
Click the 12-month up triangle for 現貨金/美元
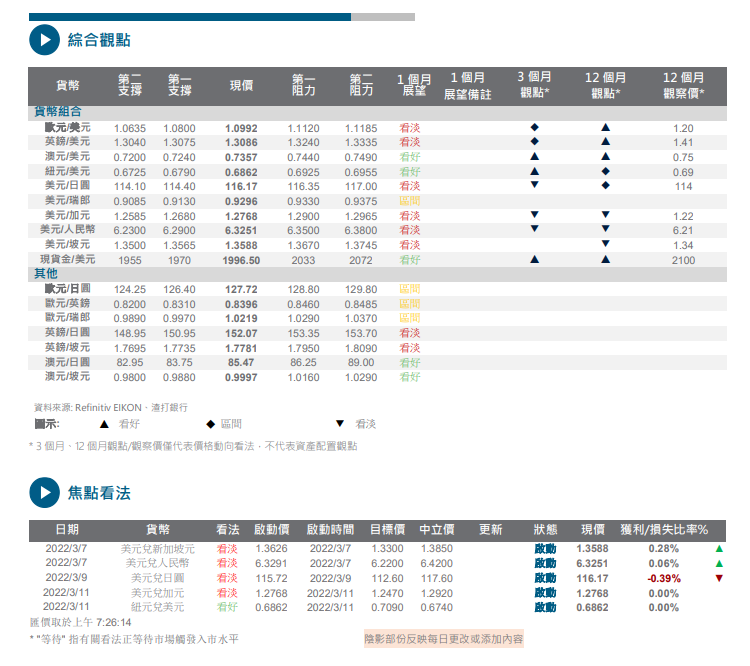(x=606, y=259)
